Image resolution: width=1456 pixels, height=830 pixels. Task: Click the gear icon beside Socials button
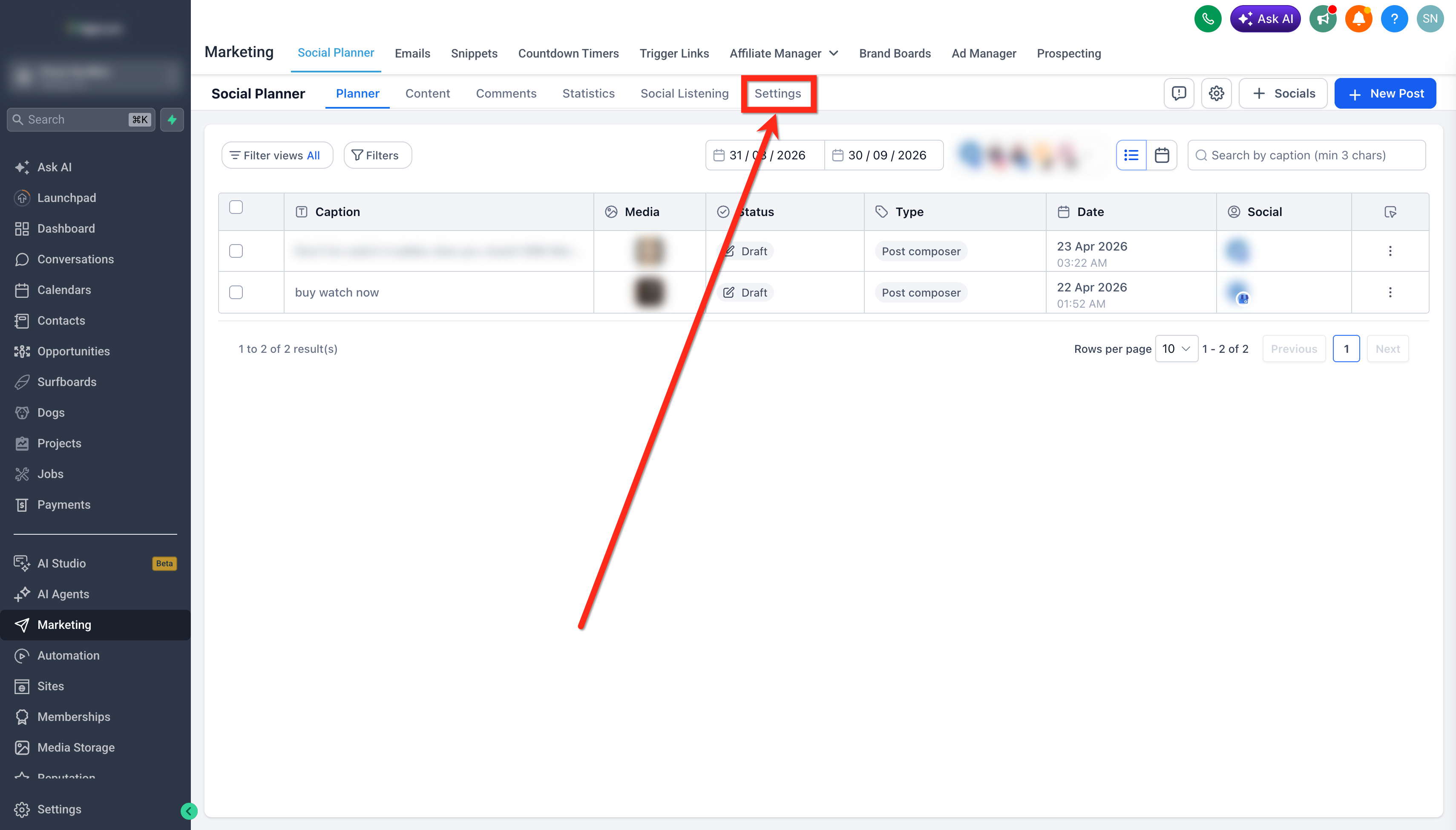(x=1216, y=93)
